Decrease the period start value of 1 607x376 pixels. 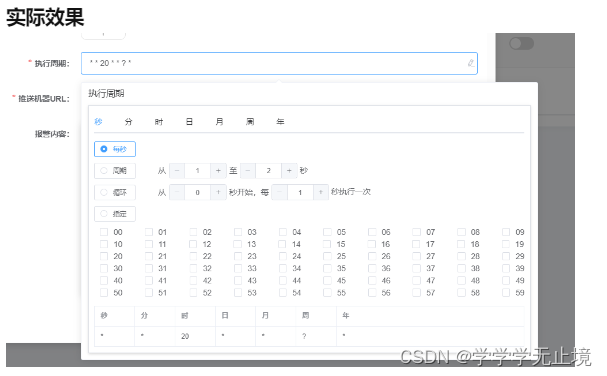pos(177,171)
